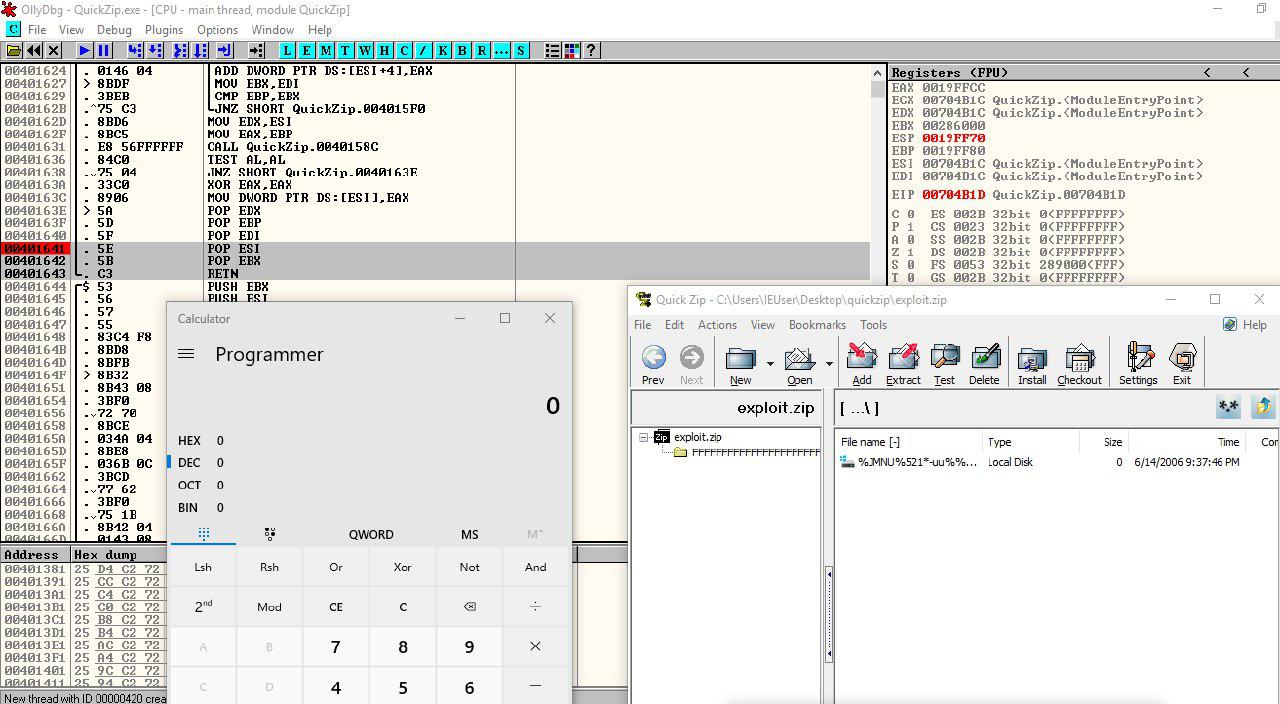The image size is (1280, 704).
Task: Open breakpoints window via B toolbar button
Action: pos(462,50)
